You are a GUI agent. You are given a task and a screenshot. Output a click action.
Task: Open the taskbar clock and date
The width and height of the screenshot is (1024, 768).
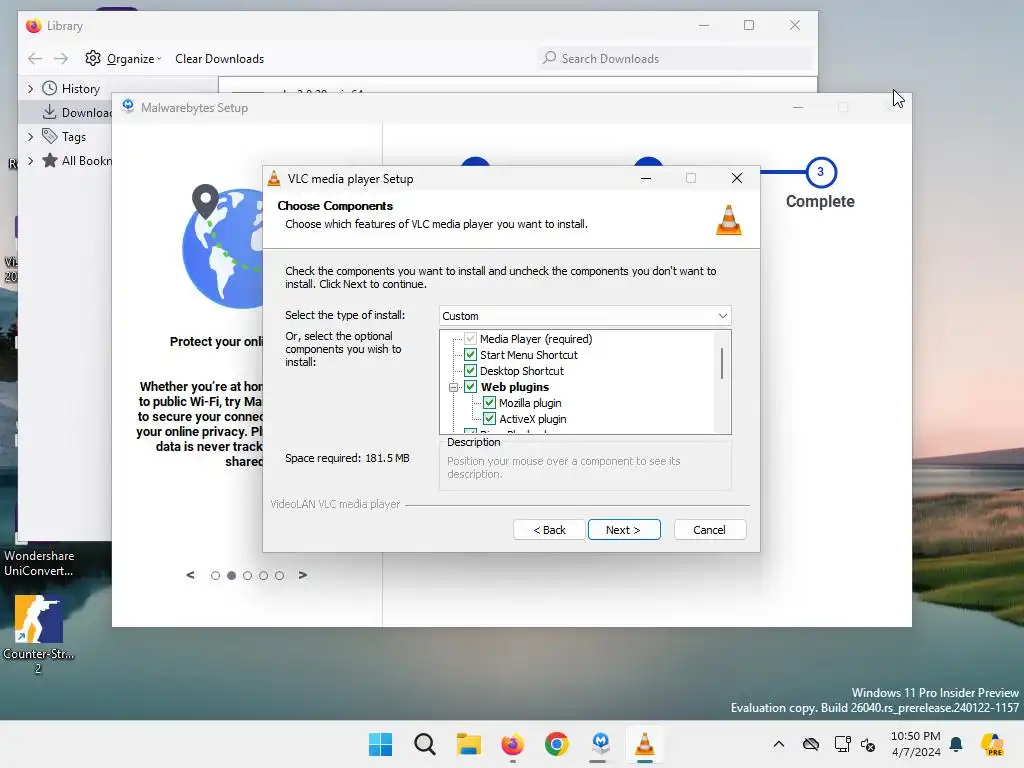tap(916, 744)
